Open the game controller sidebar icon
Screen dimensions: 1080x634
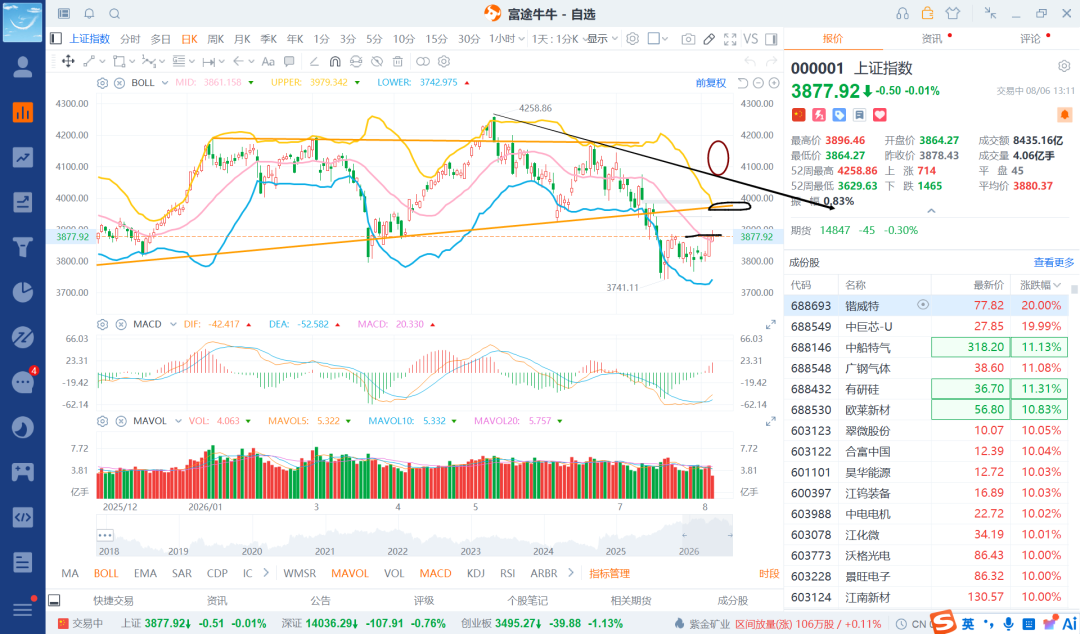click(23, 472)
